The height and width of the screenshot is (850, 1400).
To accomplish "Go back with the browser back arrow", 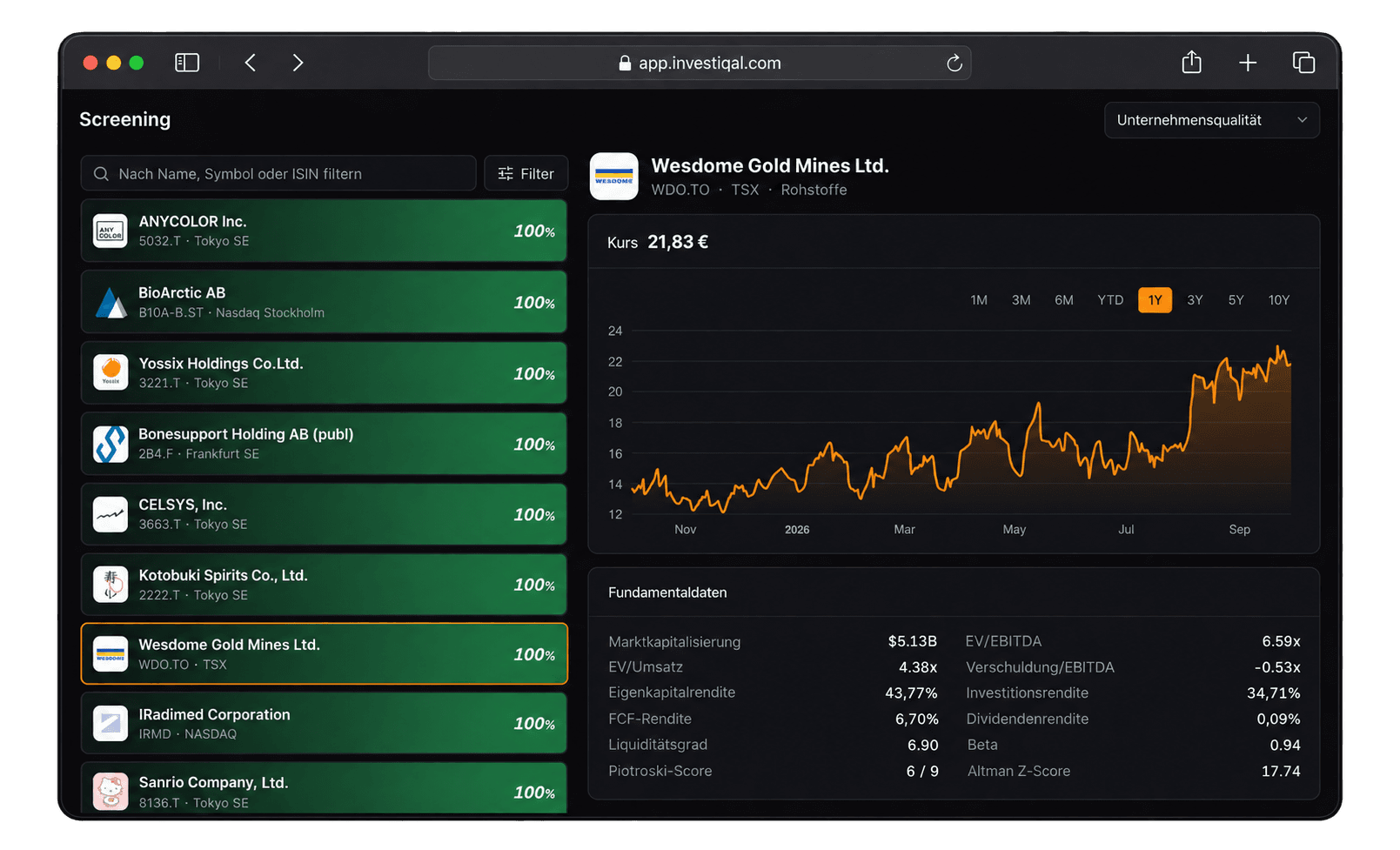I will (251, 63).
